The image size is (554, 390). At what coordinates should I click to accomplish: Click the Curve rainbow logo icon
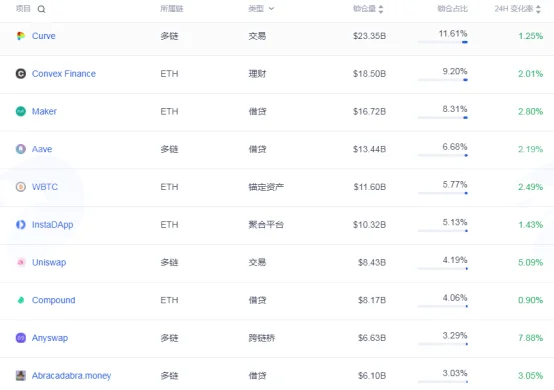click(x=21, y=36)
